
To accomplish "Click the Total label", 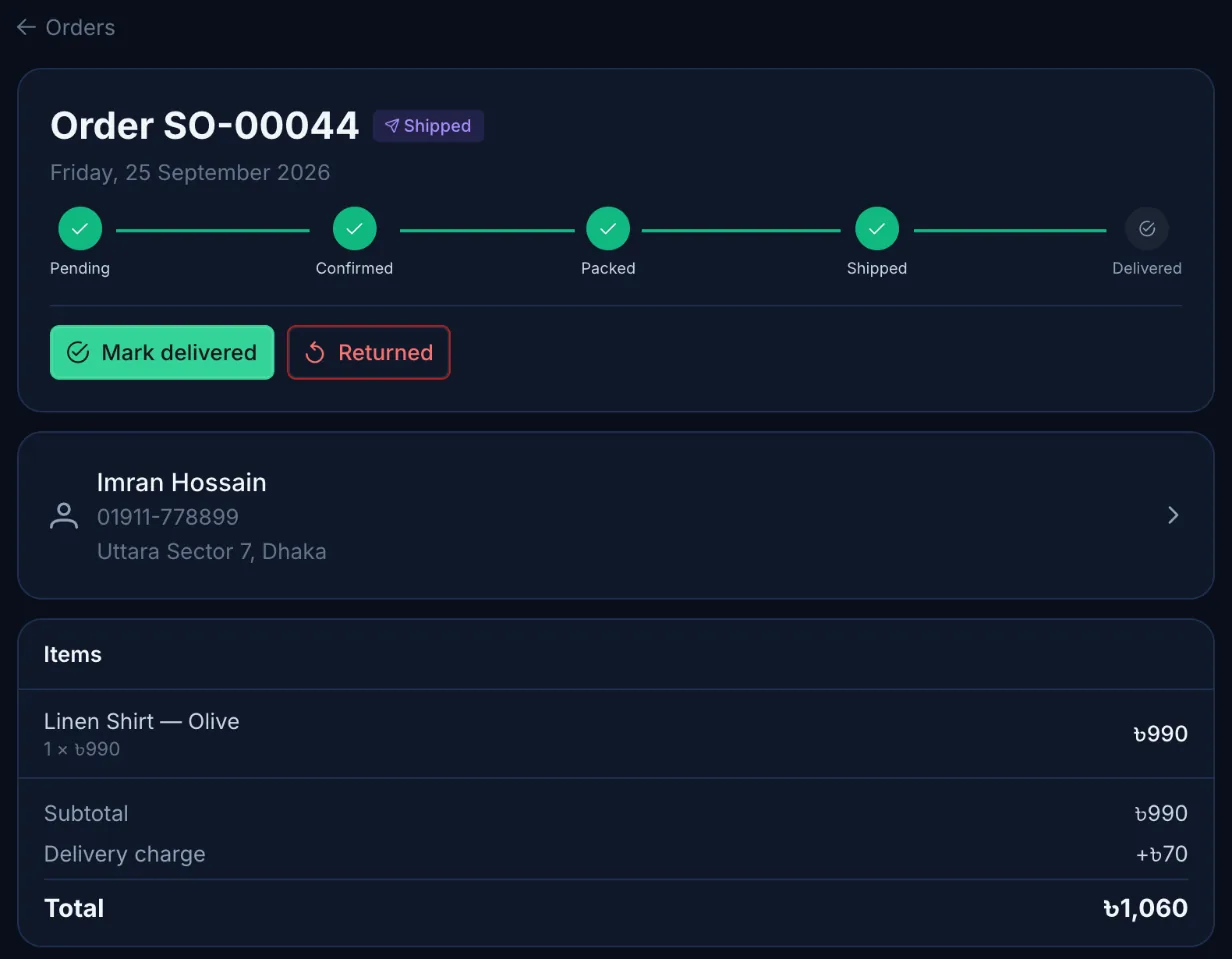I will point(74,908).
